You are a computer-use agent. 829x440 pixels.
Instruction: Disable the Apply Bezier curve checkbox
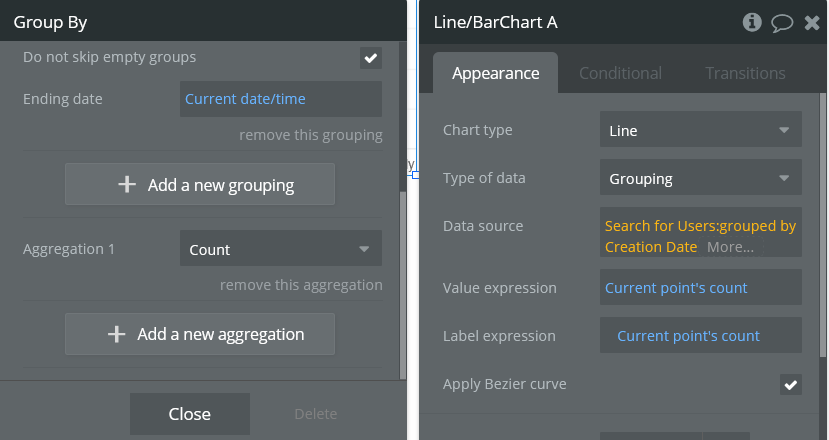coord(791,385)
